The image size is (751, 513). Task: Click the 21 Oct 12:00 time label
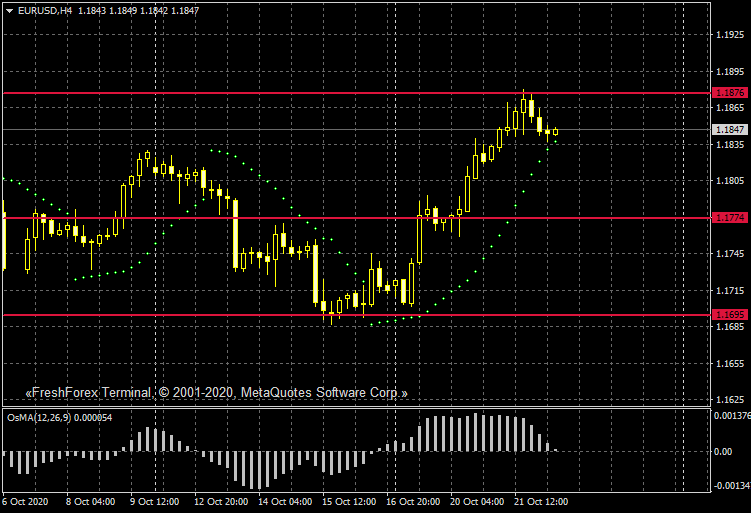click(x=541, y=502)
